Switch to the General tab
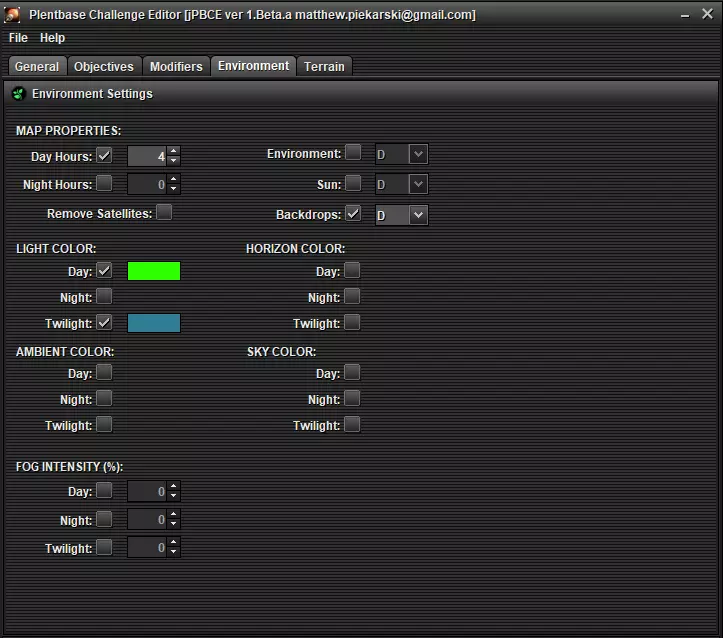Viewport: 723px width, 638px height. pyautogui.click(x=37, y=66)
